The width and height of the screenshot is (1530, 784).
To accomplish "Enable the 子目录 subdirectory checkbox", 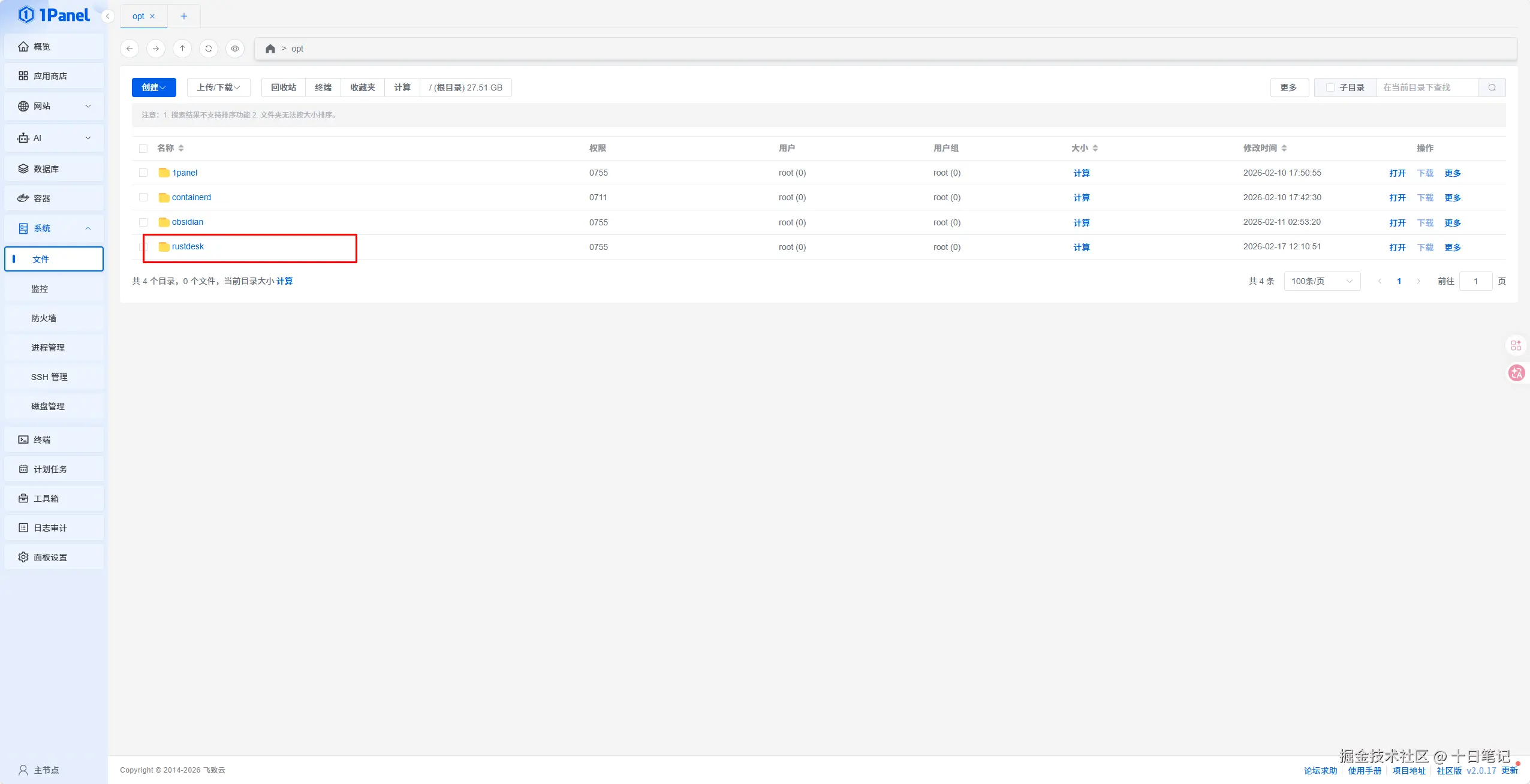I will pos(1330,88).
